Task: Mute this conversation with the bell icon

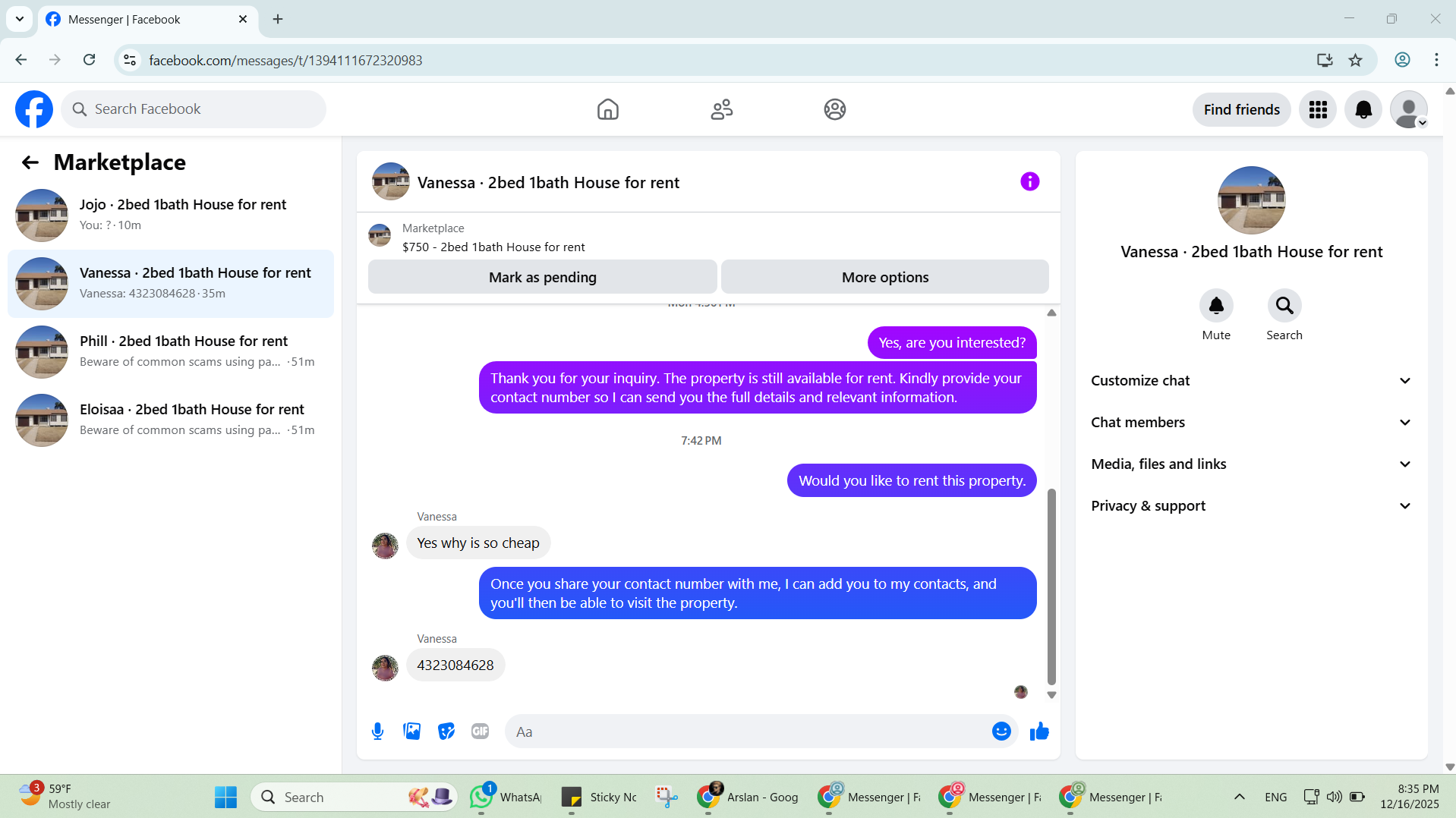Action: pos(1216,306)
